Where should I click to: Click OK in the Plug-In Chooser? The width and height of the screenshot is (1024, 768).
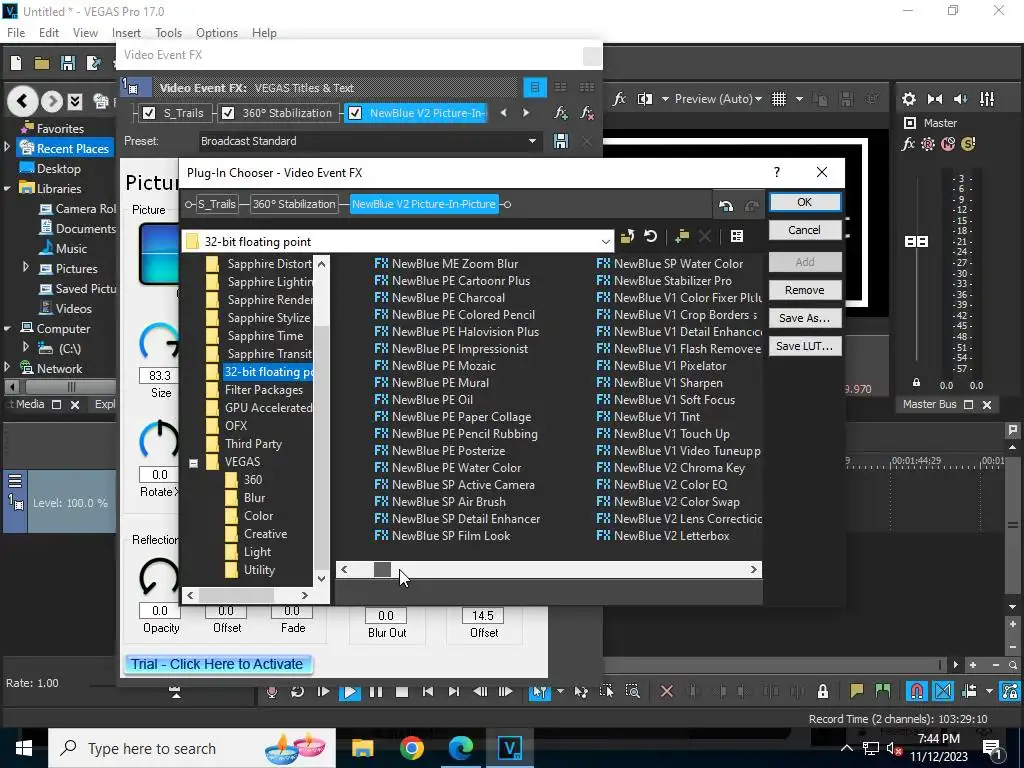point(805,202)
